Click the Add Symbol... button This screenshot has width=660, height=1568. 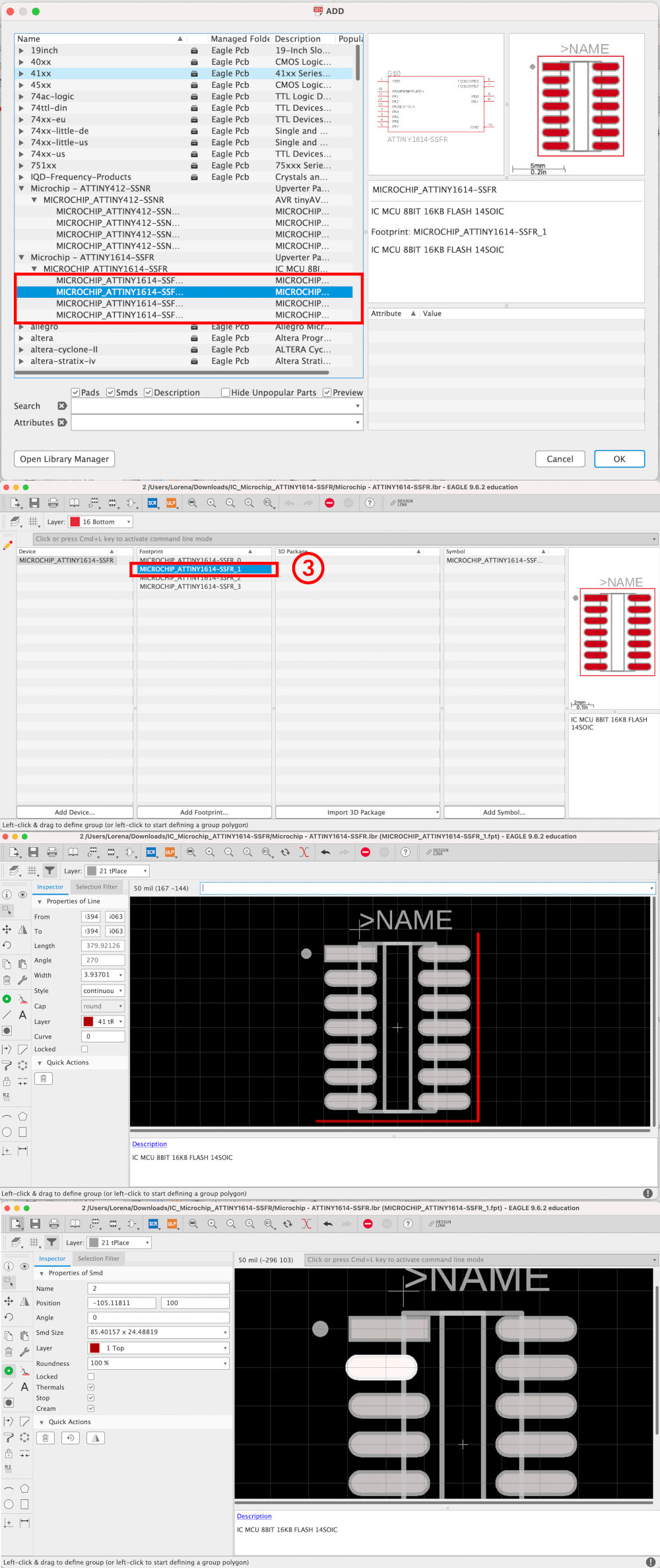pos(504,812)
